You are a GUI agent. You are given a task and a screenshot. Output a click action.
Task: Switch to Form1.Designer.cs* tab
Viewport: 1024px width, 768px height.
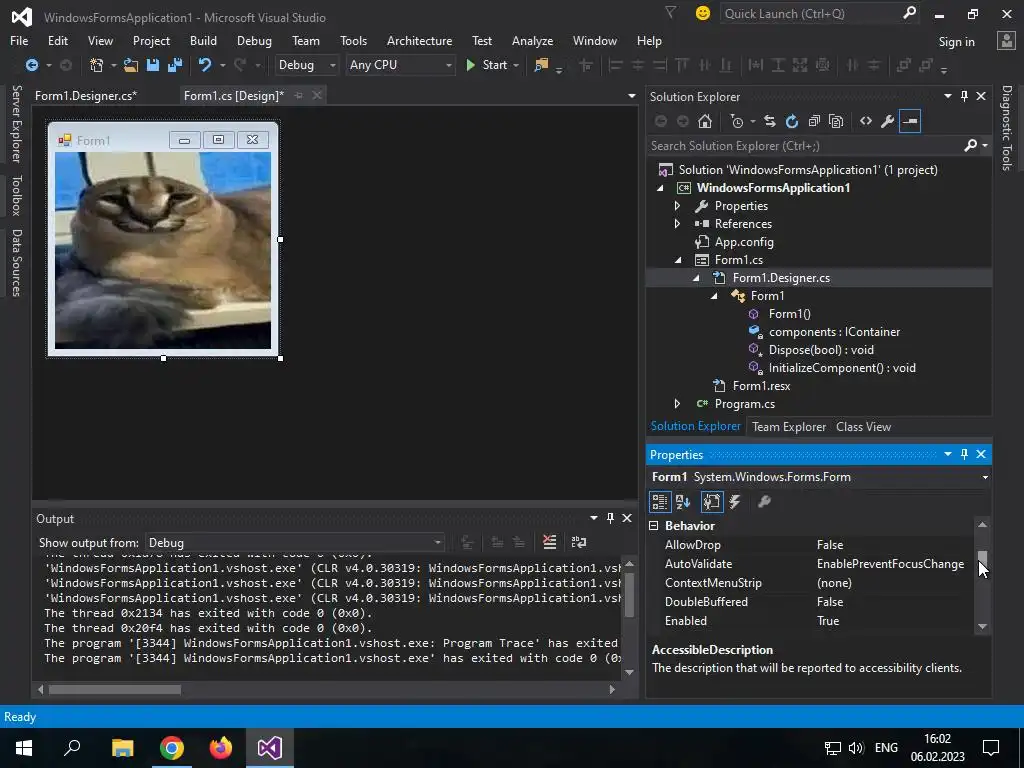pyautogui.click(x=86, y=95)
